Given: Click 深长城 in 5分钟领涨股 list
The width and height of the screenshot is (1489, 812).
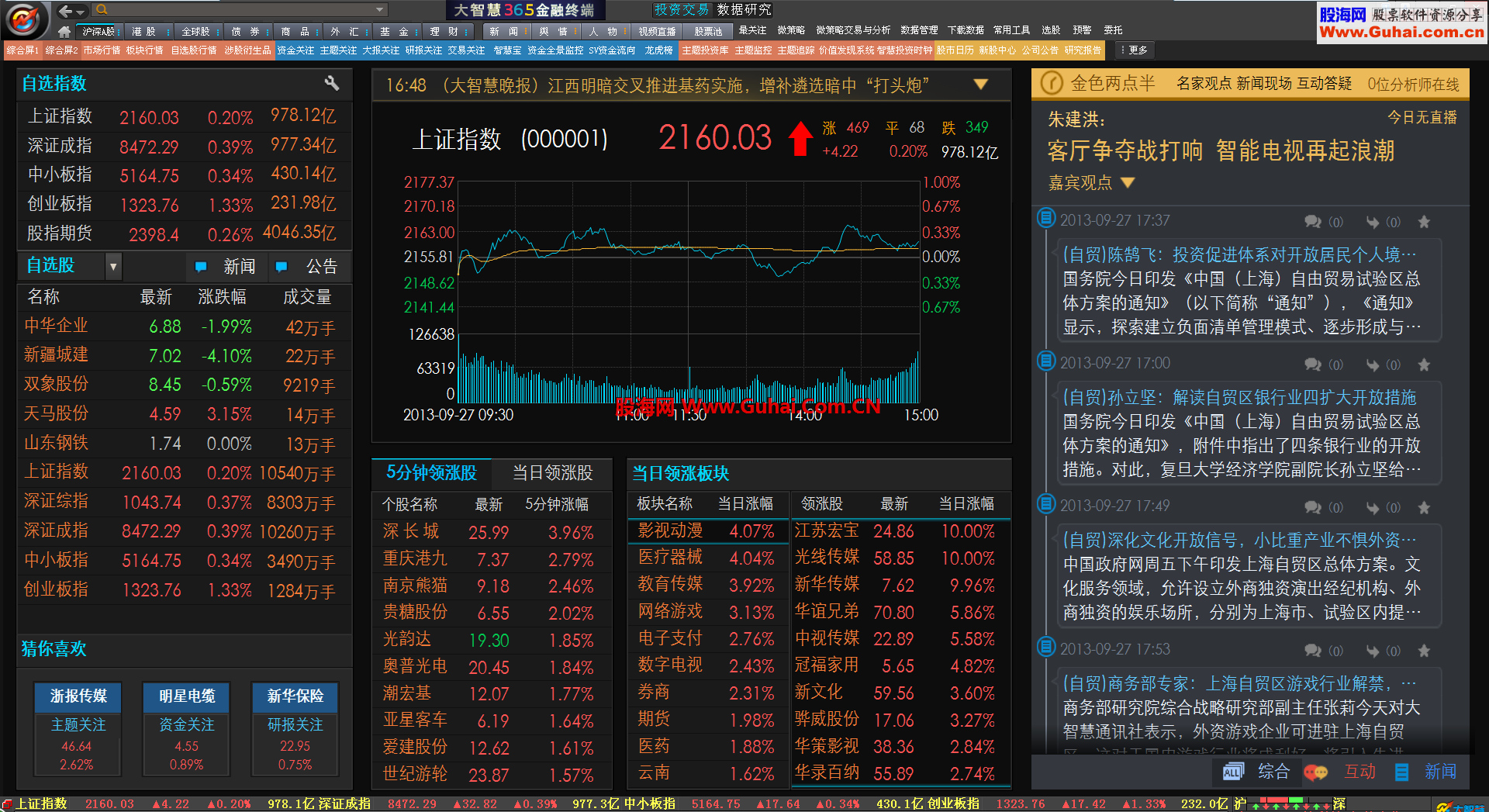Looking at the screenshot, I should (x=411, y=532).
